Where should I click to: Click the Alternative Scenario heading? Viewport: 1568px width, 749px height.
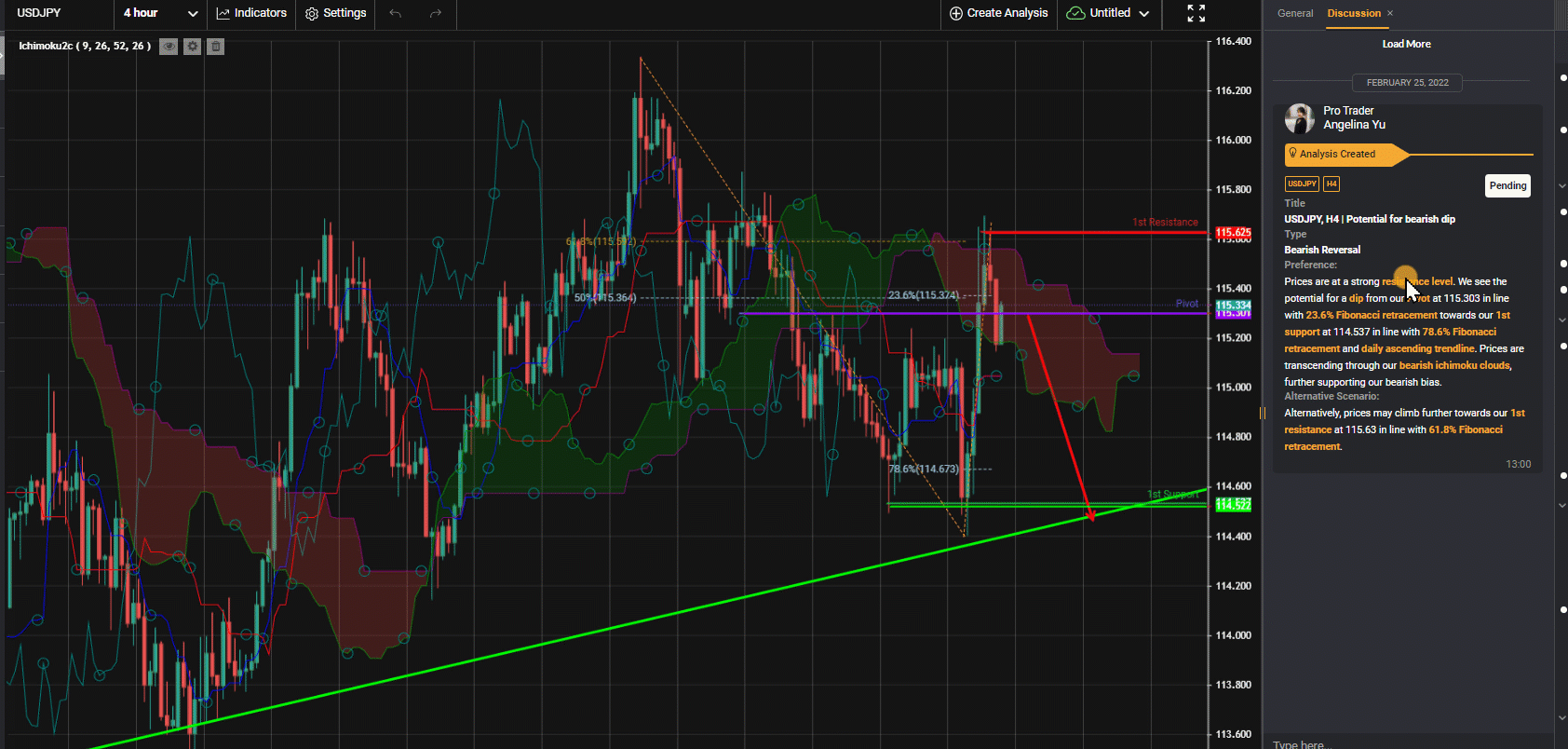click(1331, 396)
